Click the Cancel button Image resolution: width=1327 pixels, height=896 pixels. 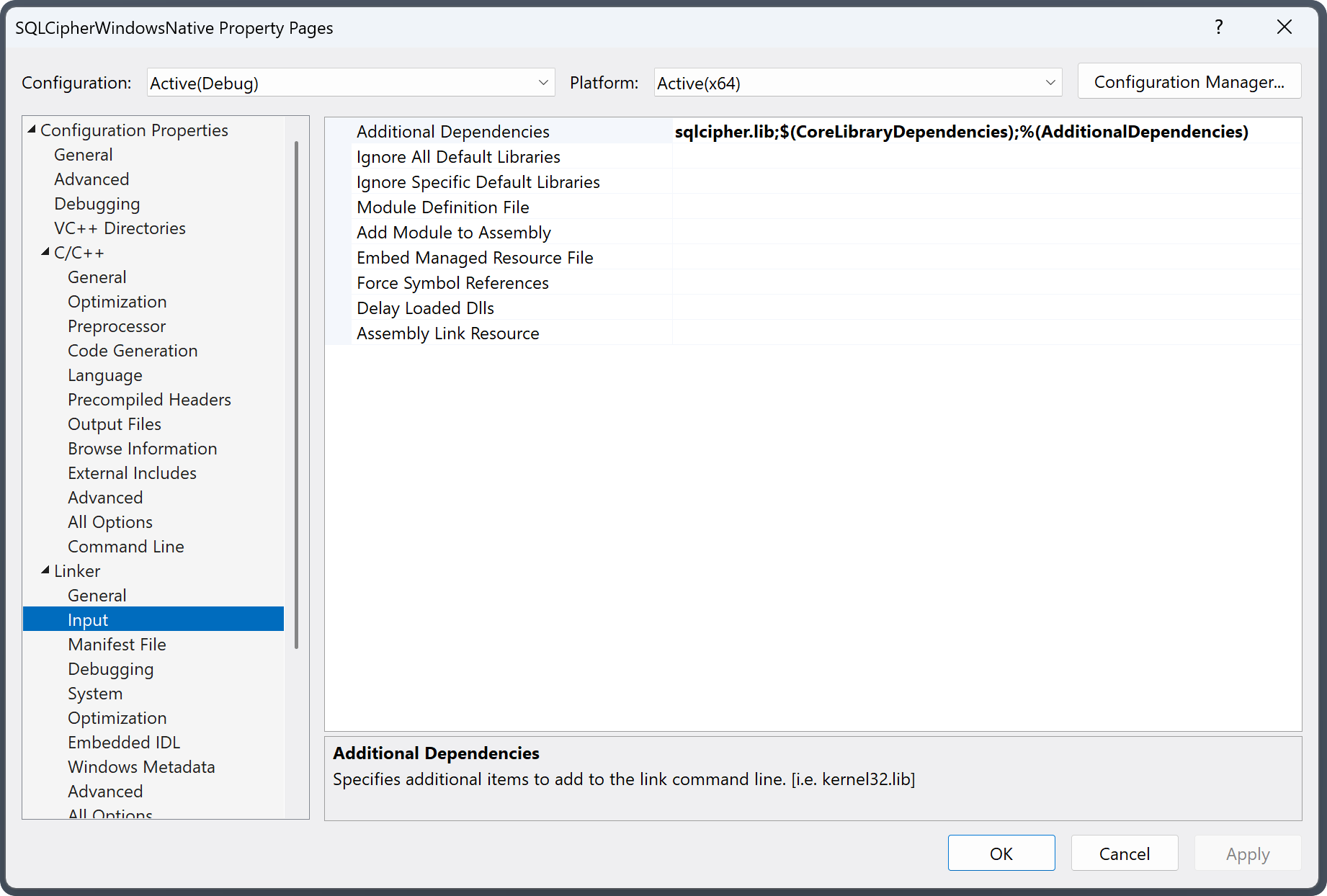coord(1125,854)
